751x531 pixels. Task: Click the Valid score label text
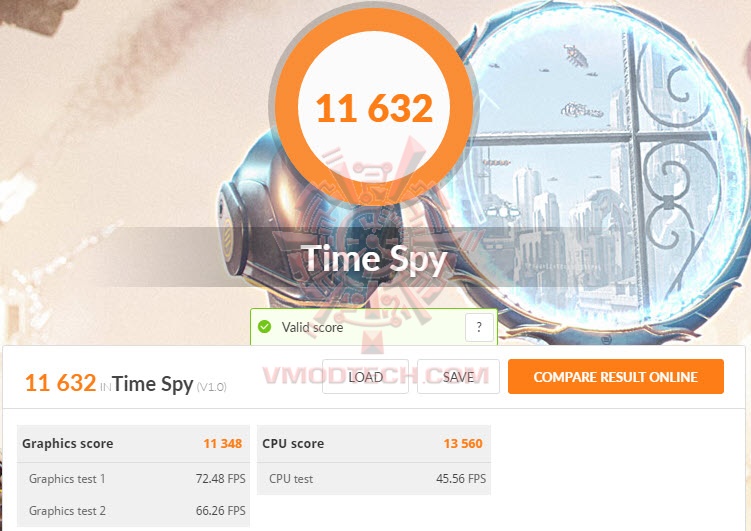pyautogui.click(x=313, y=327)
